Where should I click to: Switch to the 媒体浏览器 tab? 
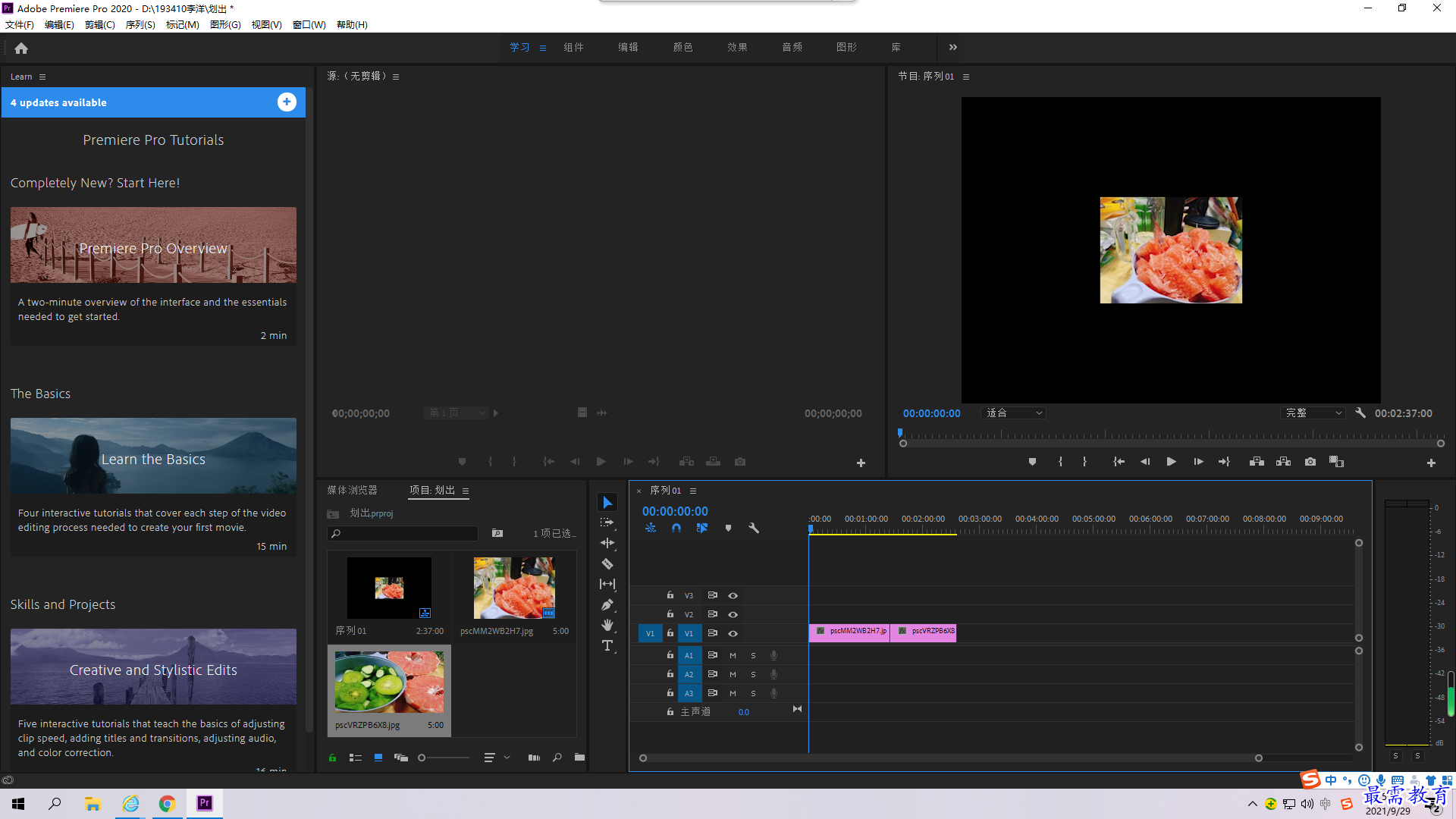point(352,491)
